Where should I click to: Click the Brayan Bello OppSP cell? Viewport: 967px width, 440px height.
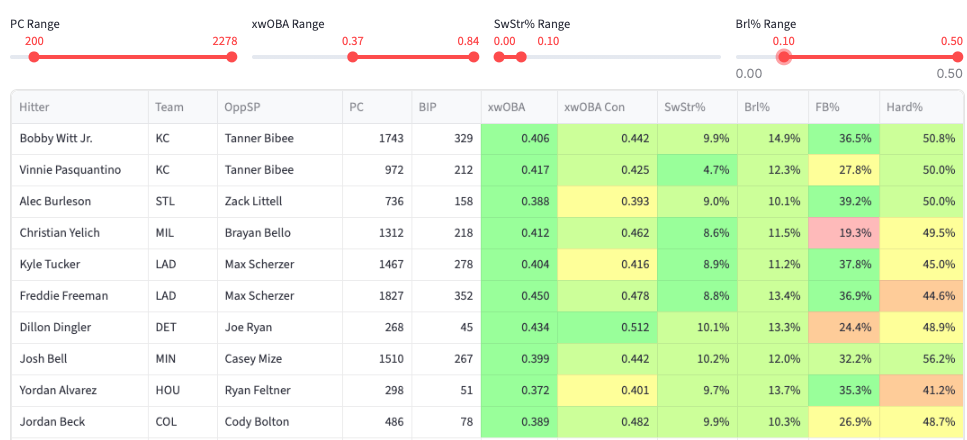point(280,233)
